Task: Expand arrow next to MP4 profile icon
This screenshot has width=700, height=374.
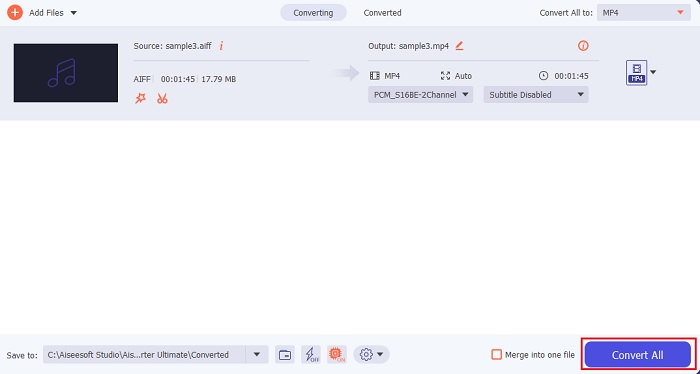Action: (x=653, y=72)
